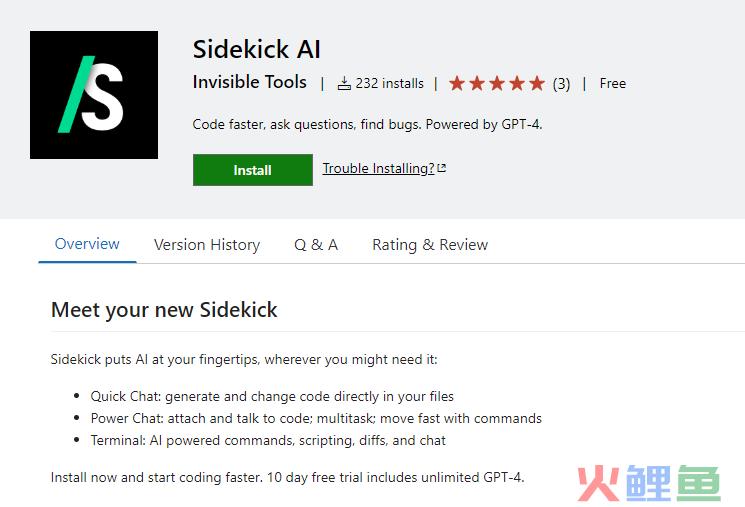Click the second rating star

tap(477, 83)
